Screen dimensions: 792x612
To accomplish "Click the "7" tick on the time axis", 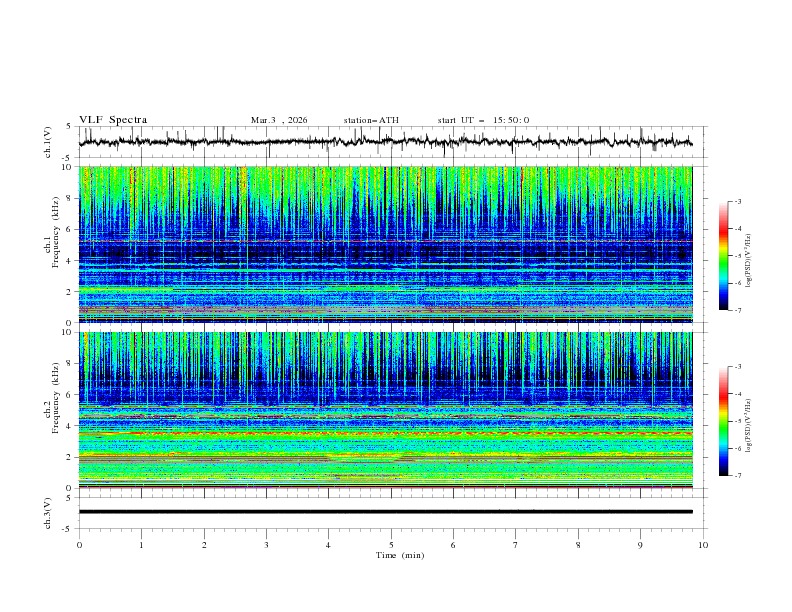I will [516, 545].
